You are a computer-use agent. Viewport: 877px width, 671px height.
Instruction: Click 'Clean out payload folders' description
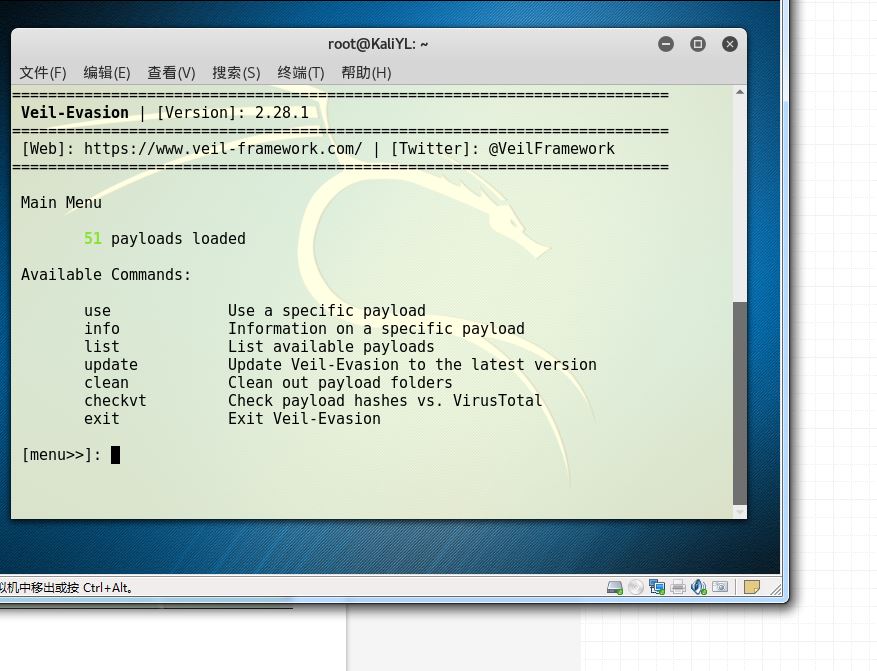pyautogui.click(x=340, y=383)
